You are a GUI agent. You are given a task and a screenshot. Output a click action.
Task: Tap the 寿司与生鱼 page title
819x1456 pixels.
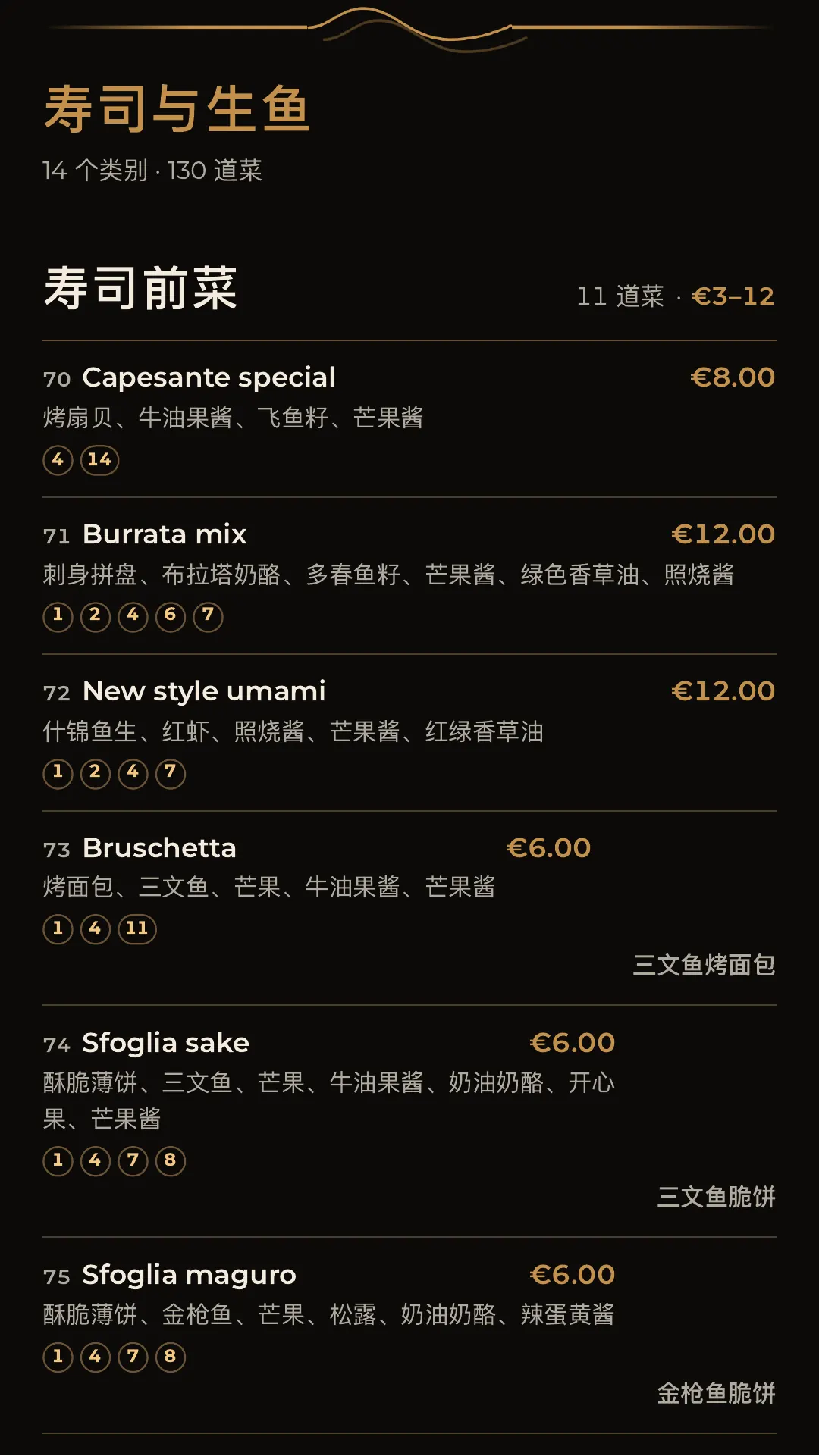tap(177, 108)
